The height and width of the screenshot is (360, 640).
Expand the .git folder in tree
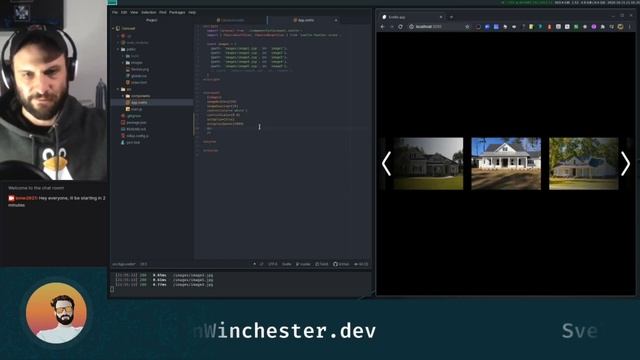[x=119, y=36]
